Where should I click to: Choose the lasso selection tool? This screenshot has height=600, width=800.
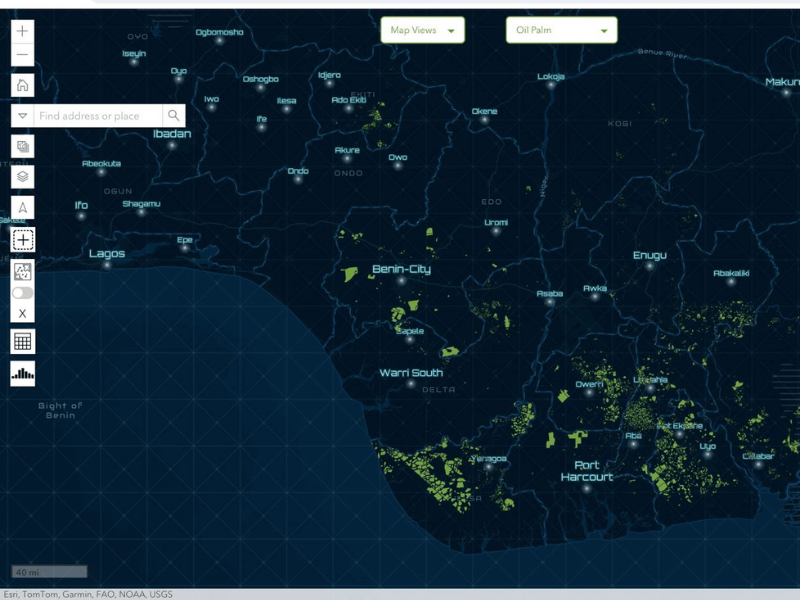(x=22, y=270)
